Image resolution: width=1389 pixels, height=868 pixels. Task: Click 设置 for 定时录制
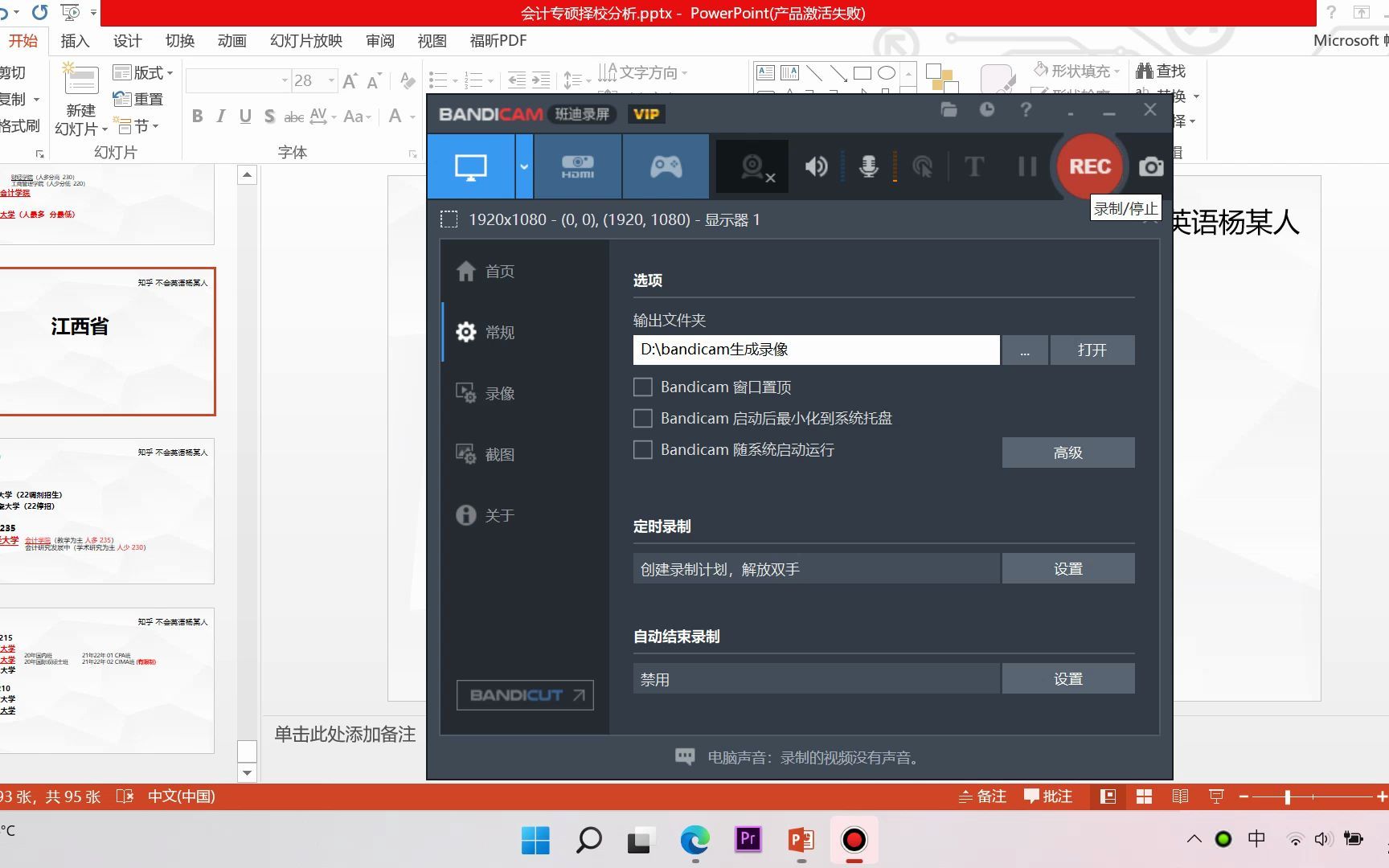[x=1068, y=569]
